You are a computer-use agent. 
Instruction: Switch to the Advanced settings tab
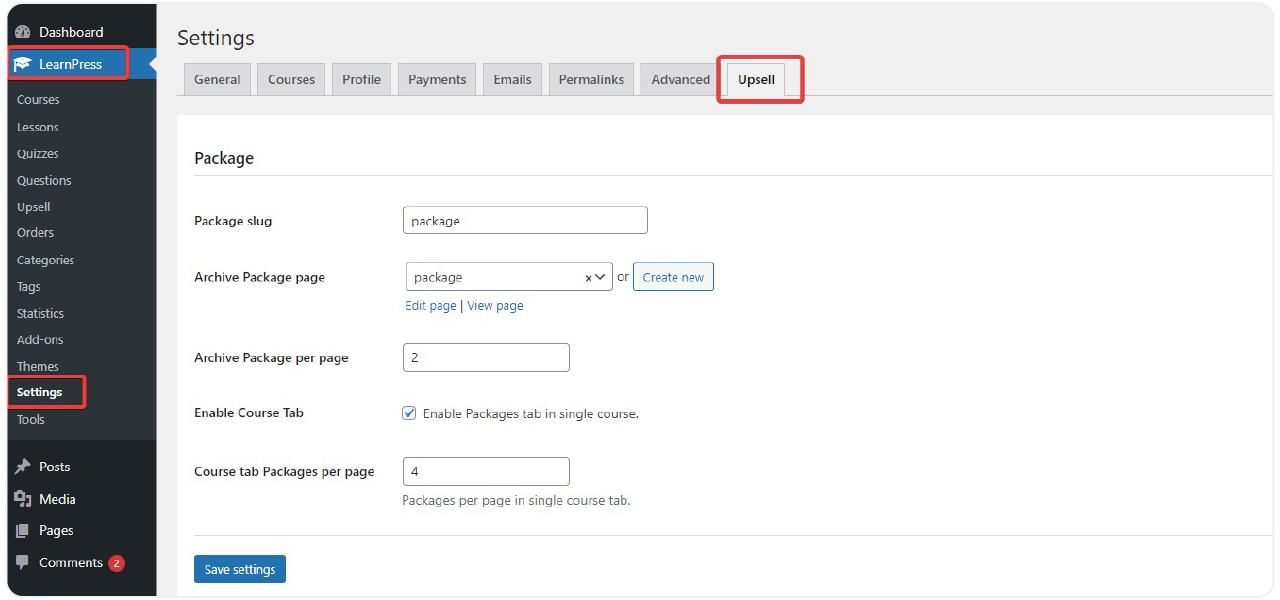point(680,80)
